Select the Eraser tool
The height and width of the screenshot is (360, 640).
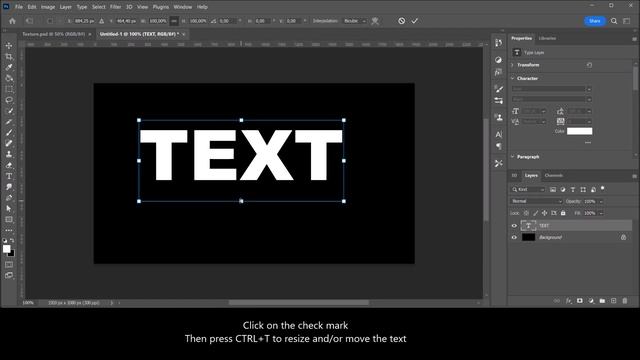tap(9, 165)
